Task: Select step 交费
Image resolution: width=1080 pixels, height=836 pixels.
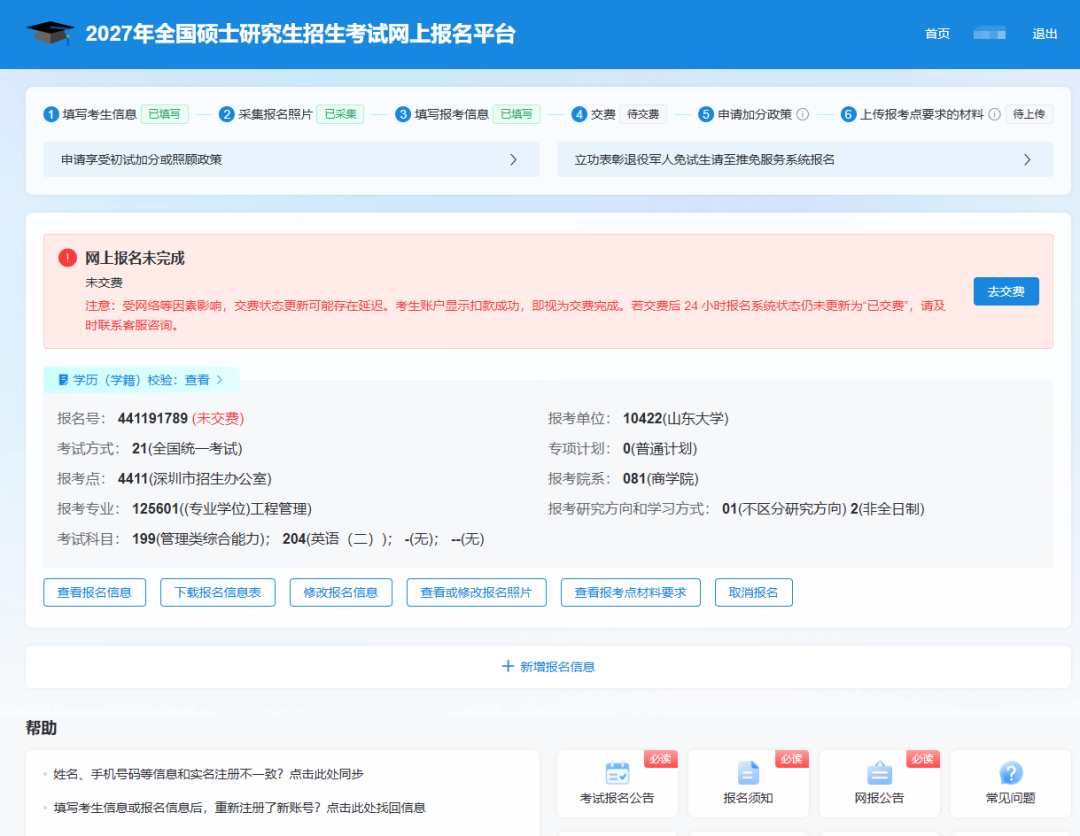Action: [x=603, y=114]
